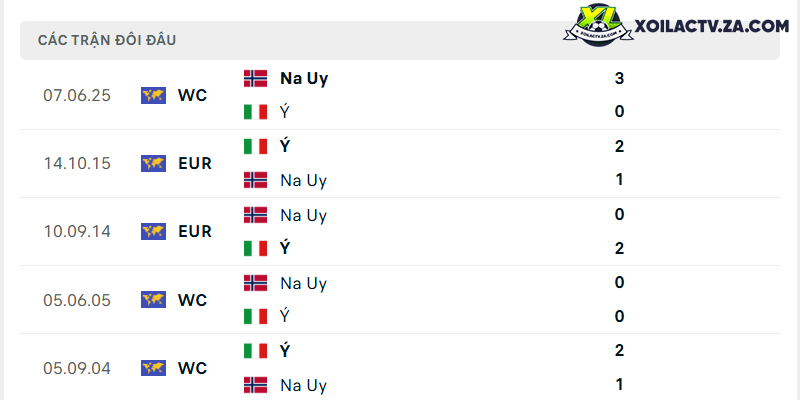This screenshot has height=400, width=800.
Task: Open the Na Uy team in the 07.06.25 match
Action: click(x=304, y=79)
